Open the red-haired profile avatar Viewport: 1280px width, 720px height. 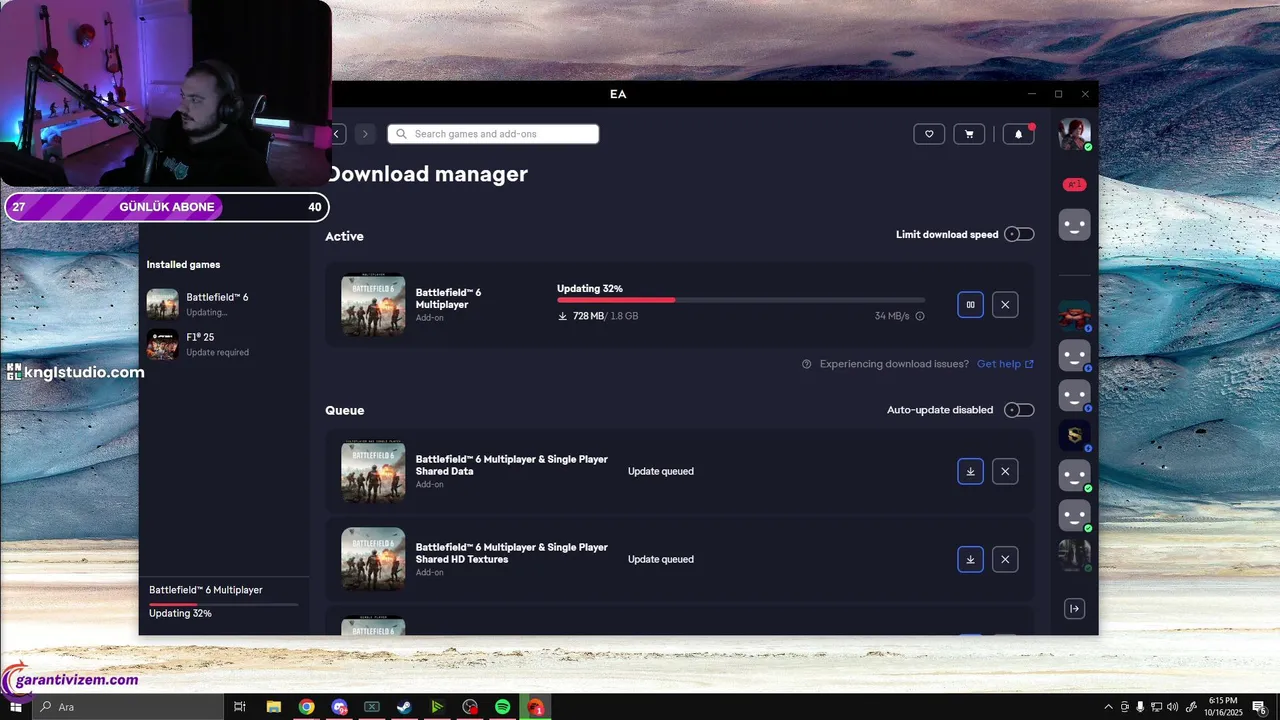pyautogui.click(x=1074, y=134)
